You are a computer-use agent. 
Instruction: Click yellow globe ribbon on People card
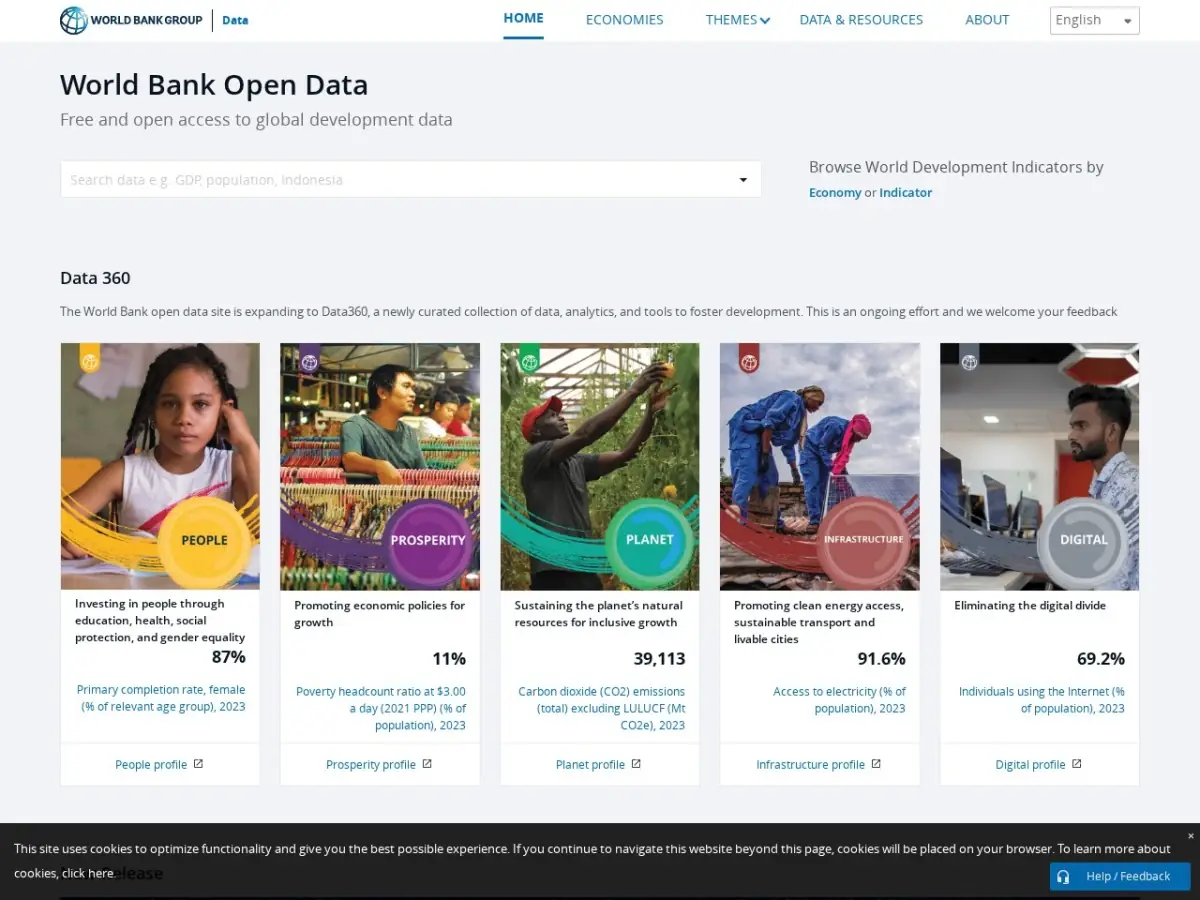click(x=90, y=359)
